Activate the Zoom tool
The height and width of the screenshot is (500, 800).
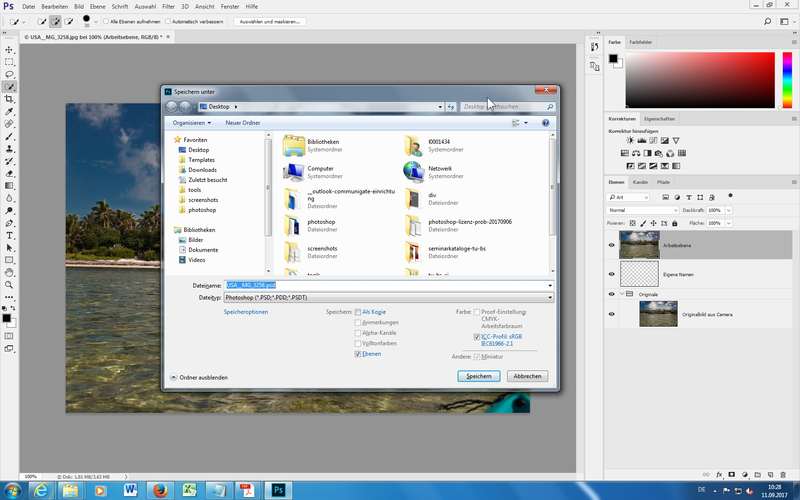[x=10, y=285]
